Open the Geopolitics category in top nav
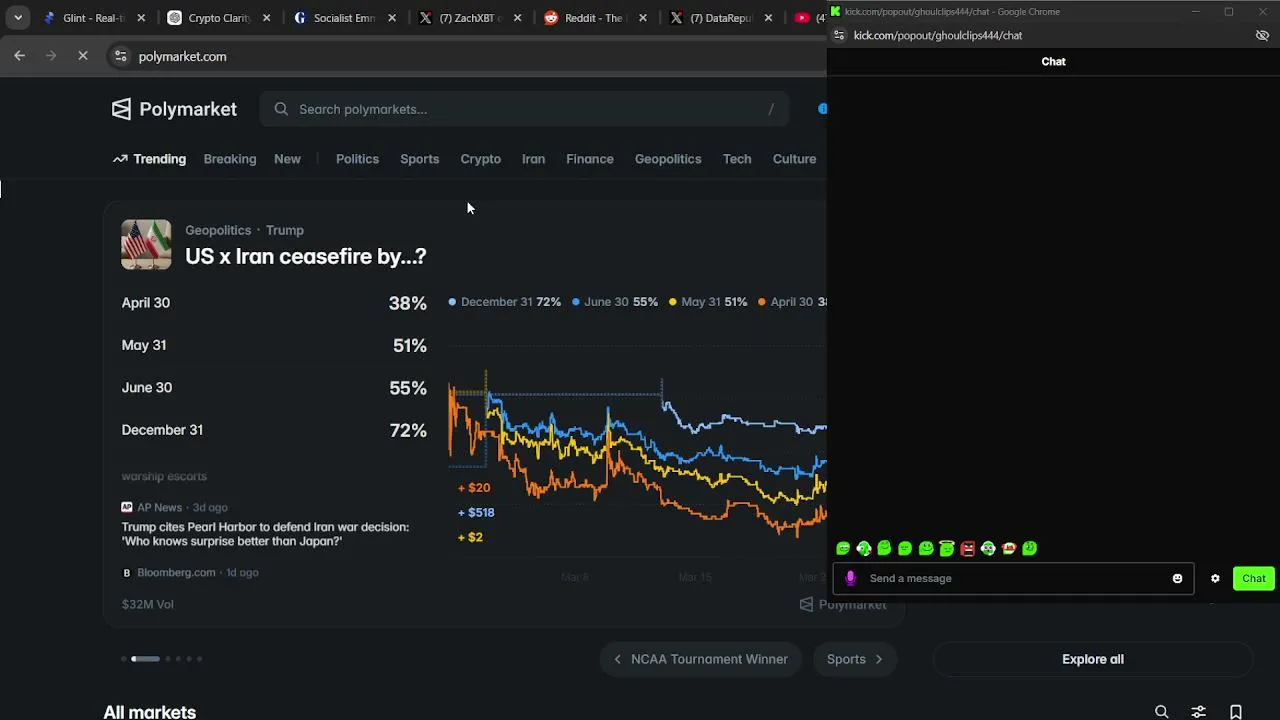 click(668, 159)
